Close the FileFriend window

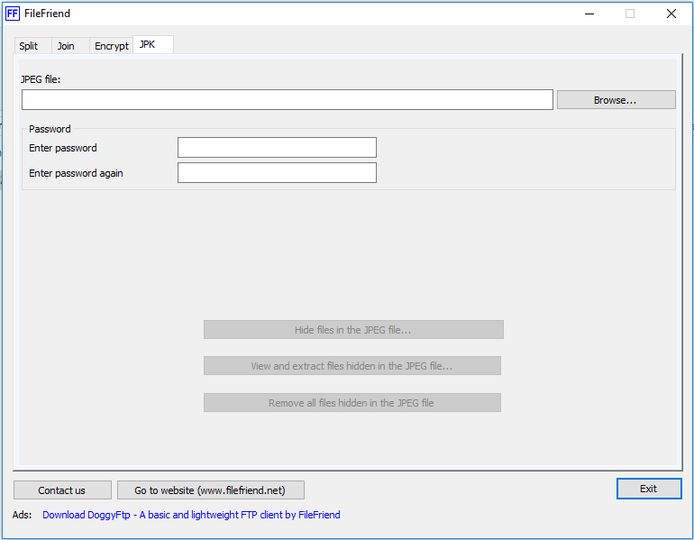tap(671, 14)
